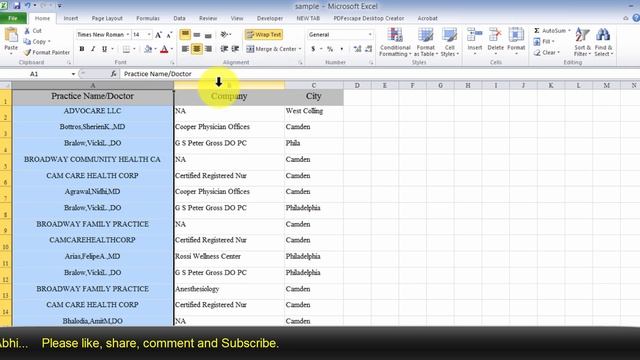
Task: Click Find & Select binoculars icon
Action: click(x=603, y=36)
